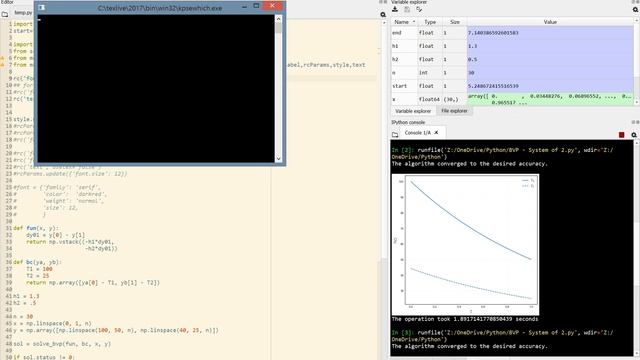The height and width of the screenshot is (360, 640).
Task: Click the 'x = np.linspace(0, 1, n)' line
Action: [x=52, y=324]
